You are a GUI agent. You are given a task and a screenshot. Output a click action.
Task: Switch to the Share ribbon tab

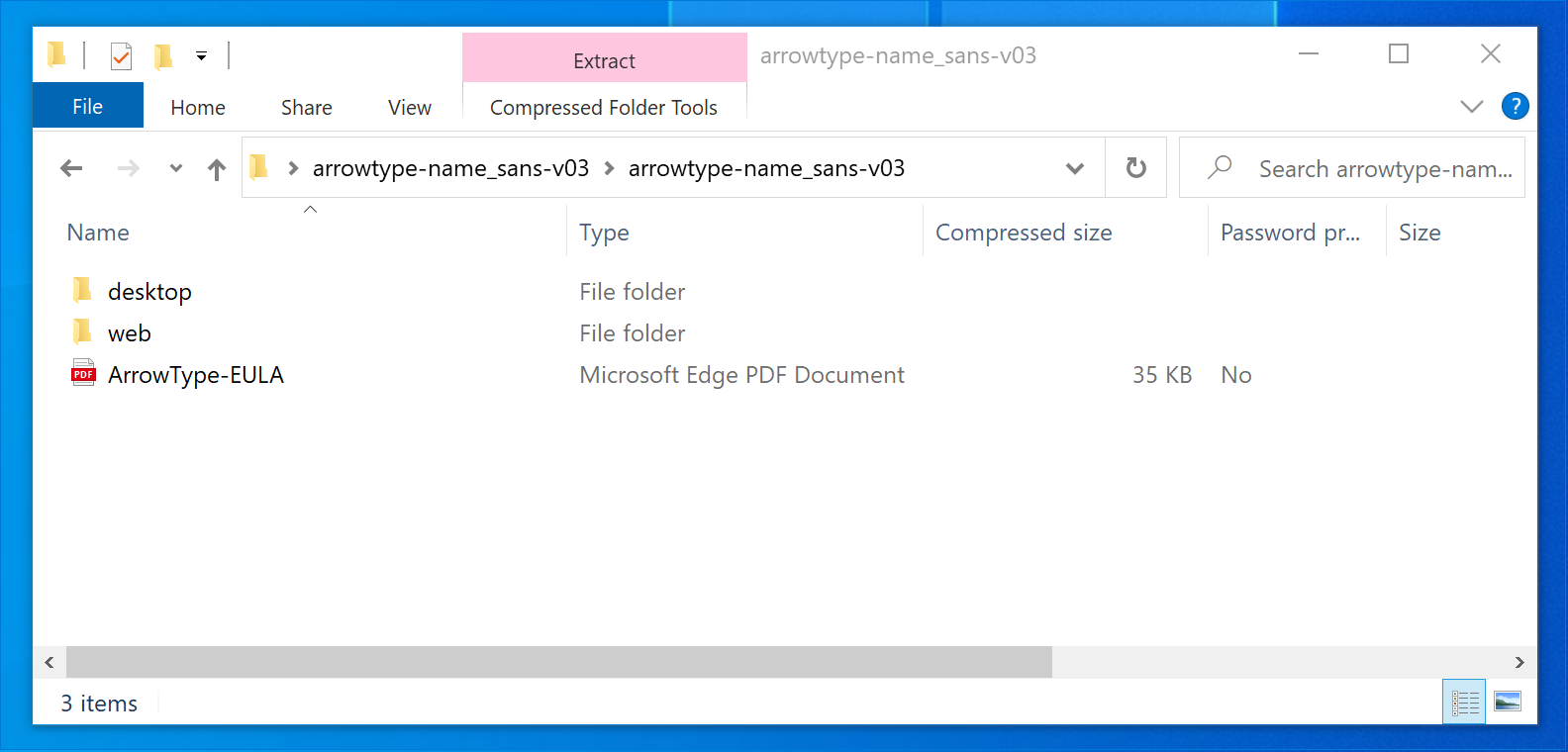[x=307, y=107]
